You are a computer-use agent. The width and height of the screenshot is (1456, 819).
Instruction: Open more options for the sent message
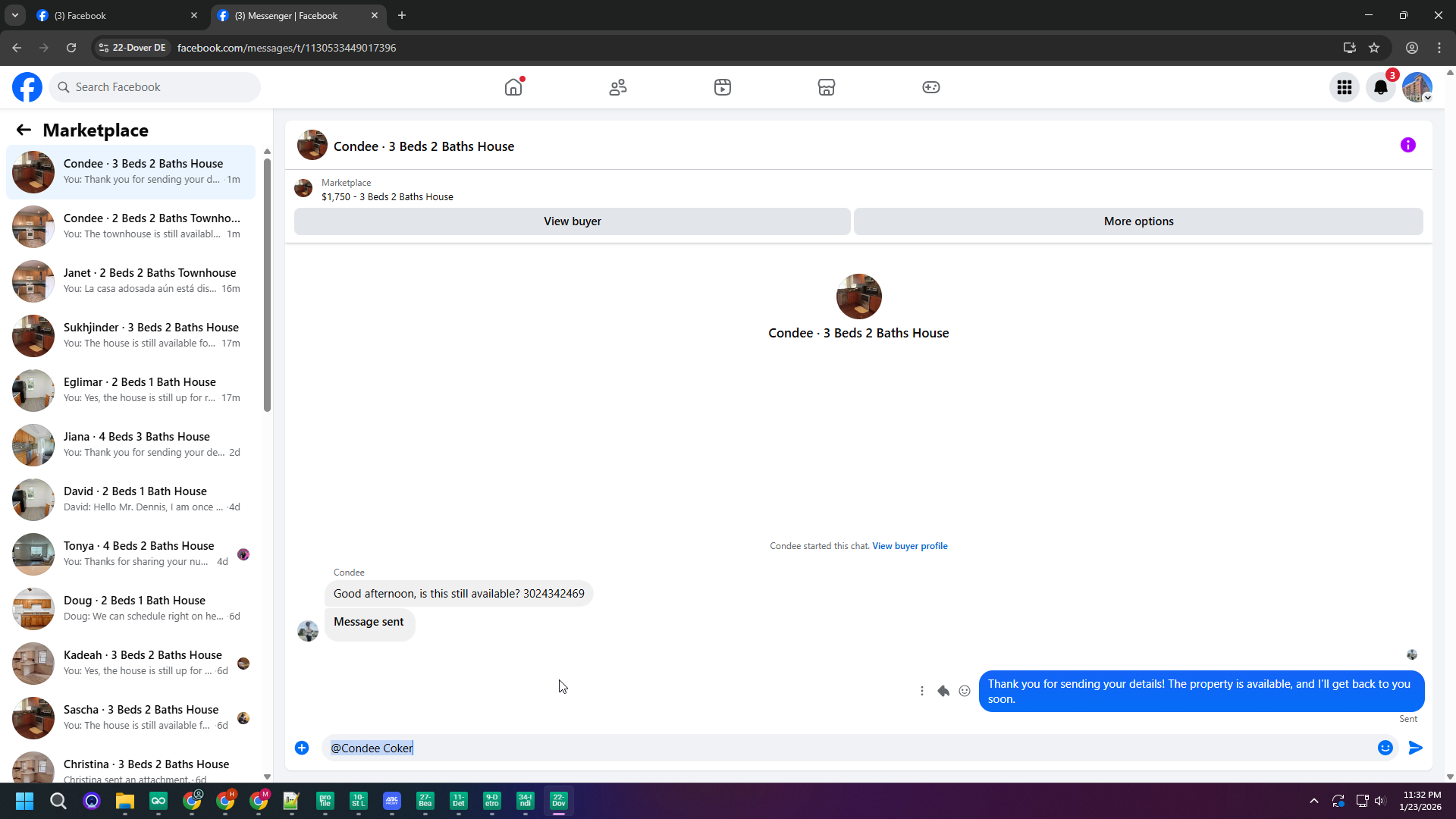click(x=922, y=691)
